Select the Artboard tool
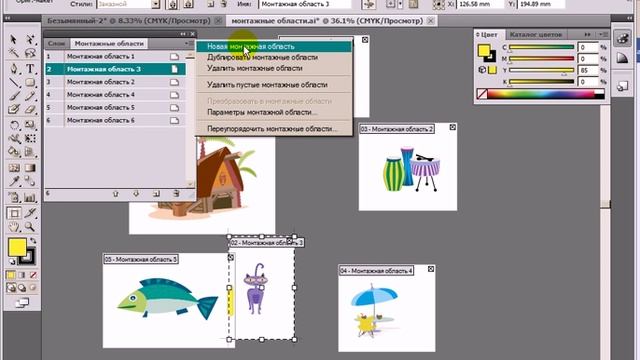This screenshot has width=640, height=360. (13, 213)
